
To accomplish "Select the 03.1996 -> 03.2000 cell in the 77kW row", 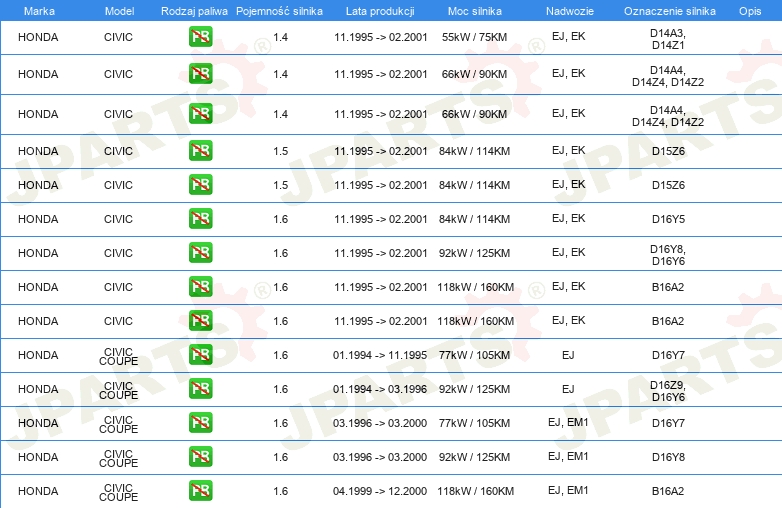I will pos(380,423).
